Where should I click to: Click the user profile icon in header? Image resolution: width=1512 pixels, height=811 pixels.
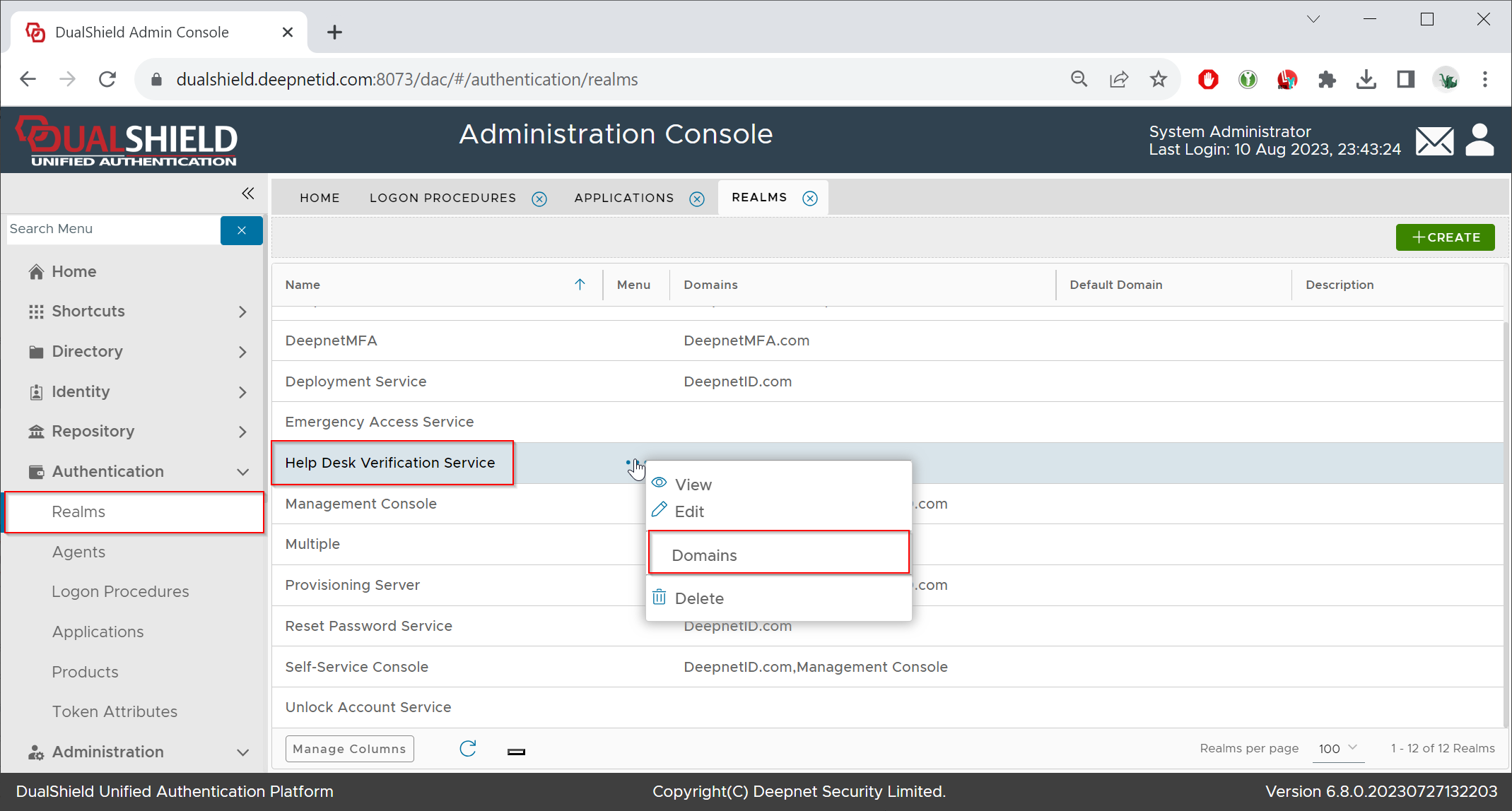(x=1479, y=140)
